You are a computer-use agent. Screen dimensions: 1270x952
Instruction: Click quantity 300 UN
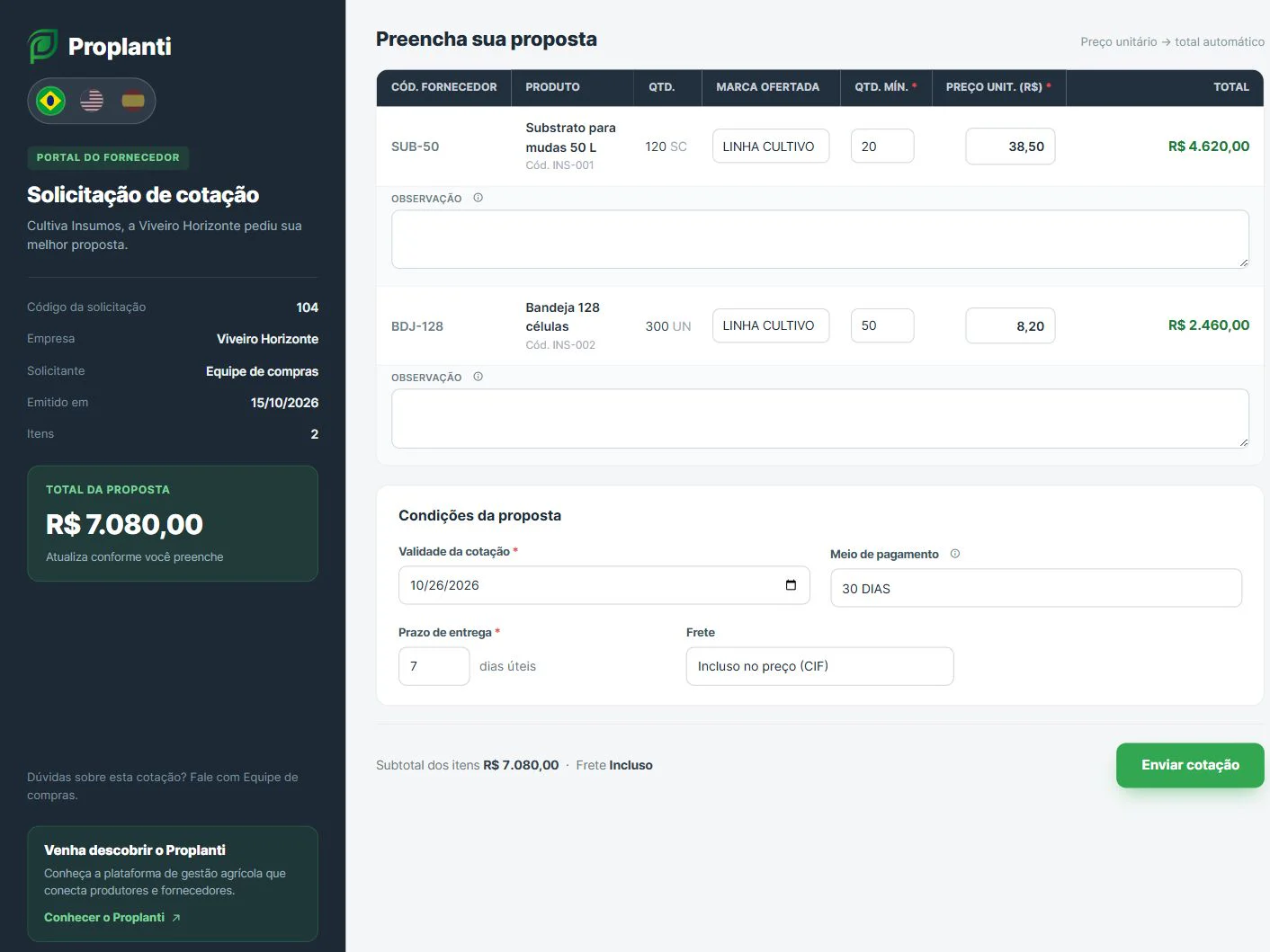668,326
